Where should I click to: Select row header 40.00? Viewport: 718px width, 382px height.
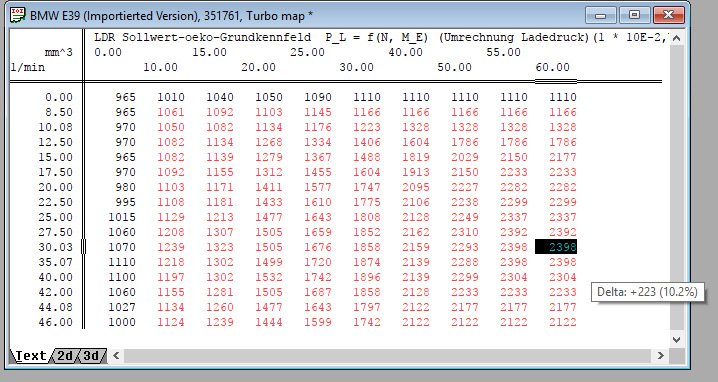pos(55,277)
